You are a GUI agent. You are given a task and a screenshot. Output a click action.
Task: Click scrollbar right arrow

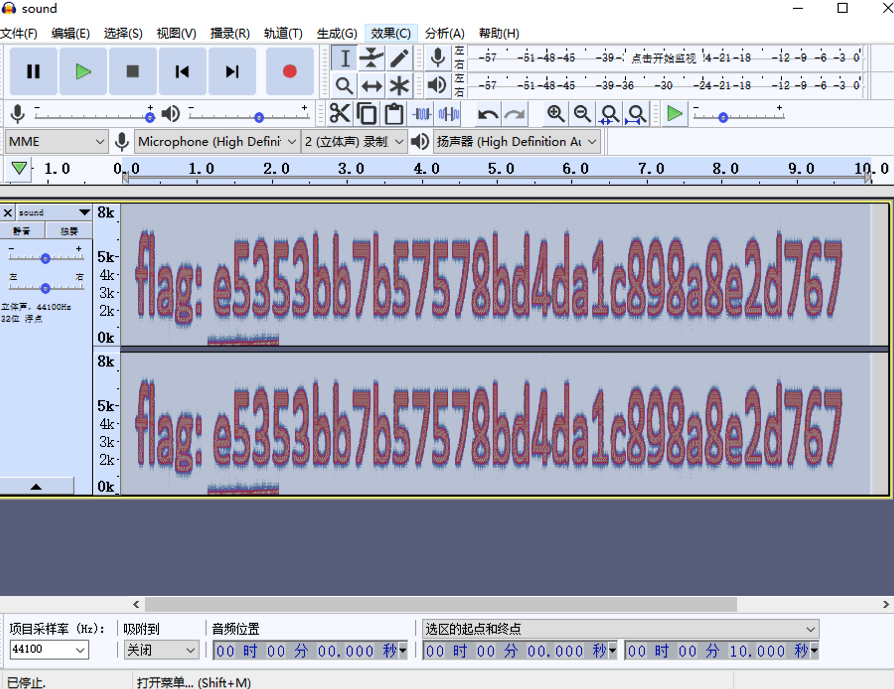[x=885, y=604]
